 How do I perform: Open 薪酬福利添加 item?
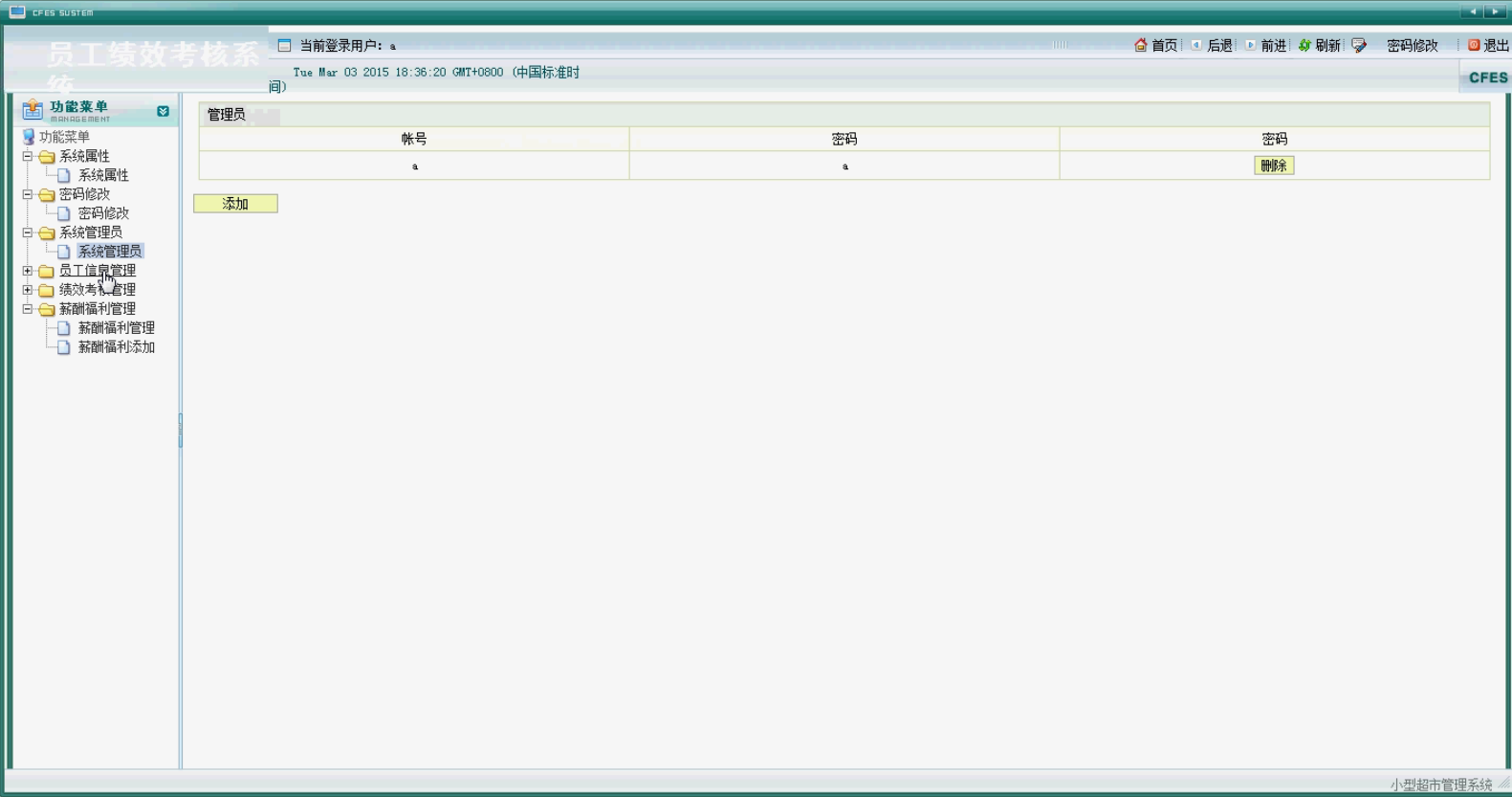pos(117,347)
